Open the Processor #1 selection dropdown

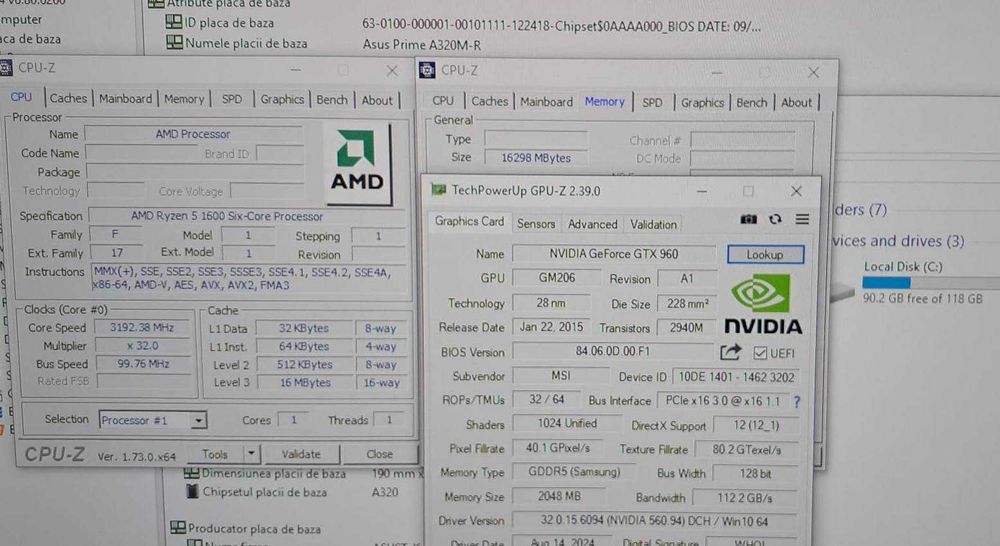(198, 420)
